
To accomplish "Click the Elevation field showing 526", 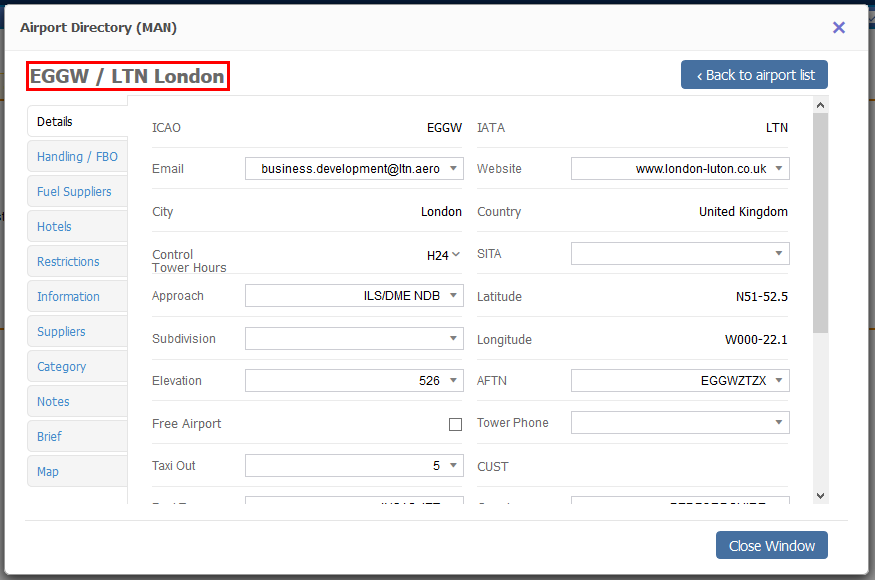I will point(354,381).
